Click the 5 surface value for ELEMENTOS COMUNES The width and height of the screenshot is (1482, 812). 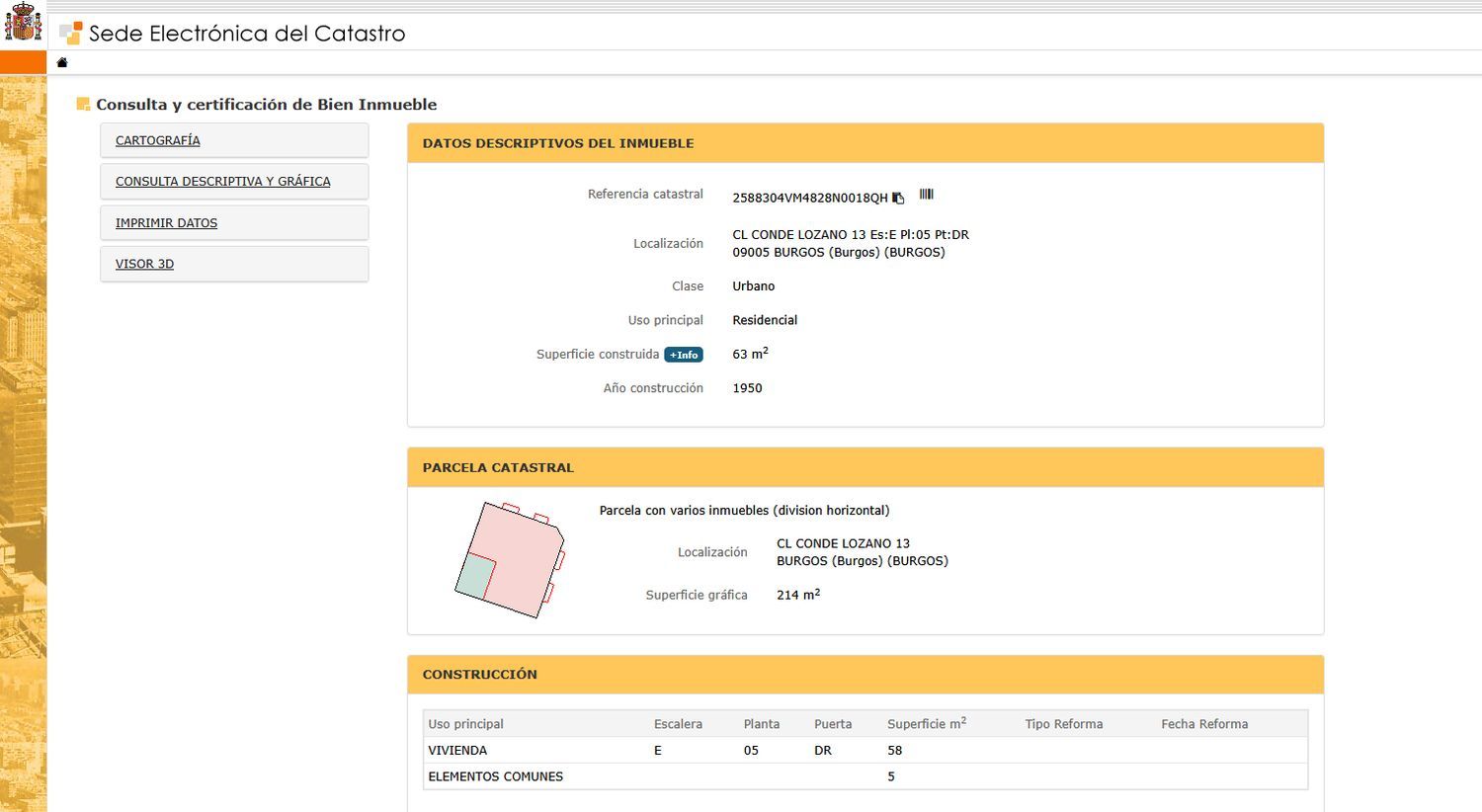pos(891,776)
